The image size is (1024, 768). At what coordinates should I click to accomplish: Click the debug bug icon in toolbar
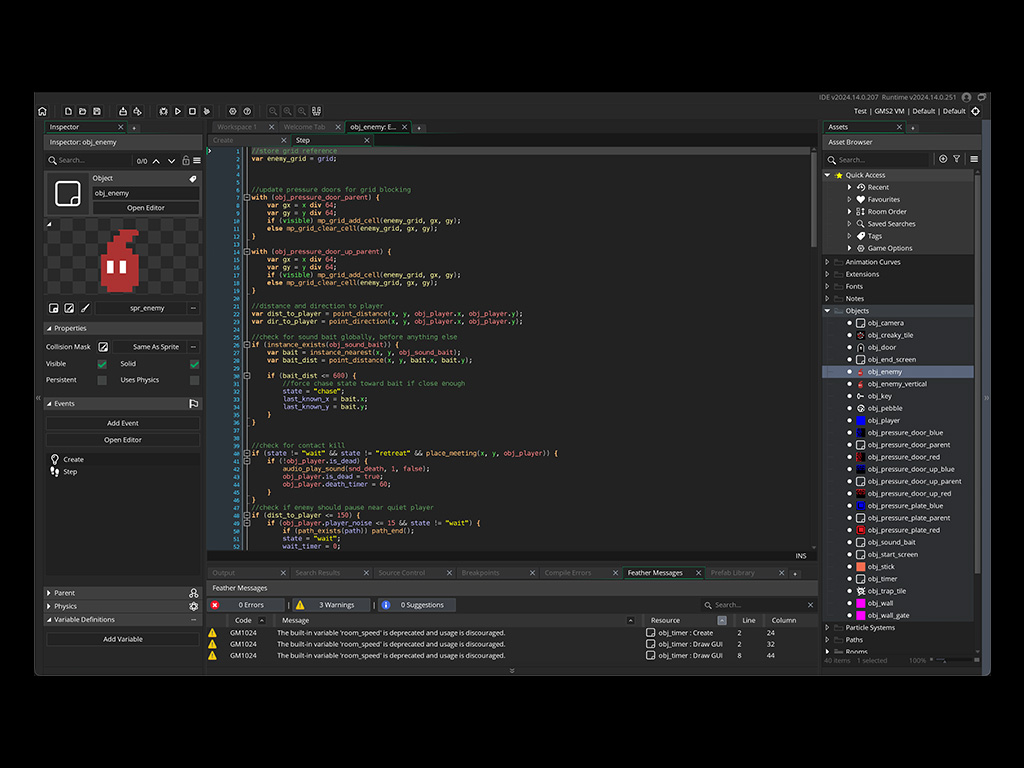(x=164, y=111)
